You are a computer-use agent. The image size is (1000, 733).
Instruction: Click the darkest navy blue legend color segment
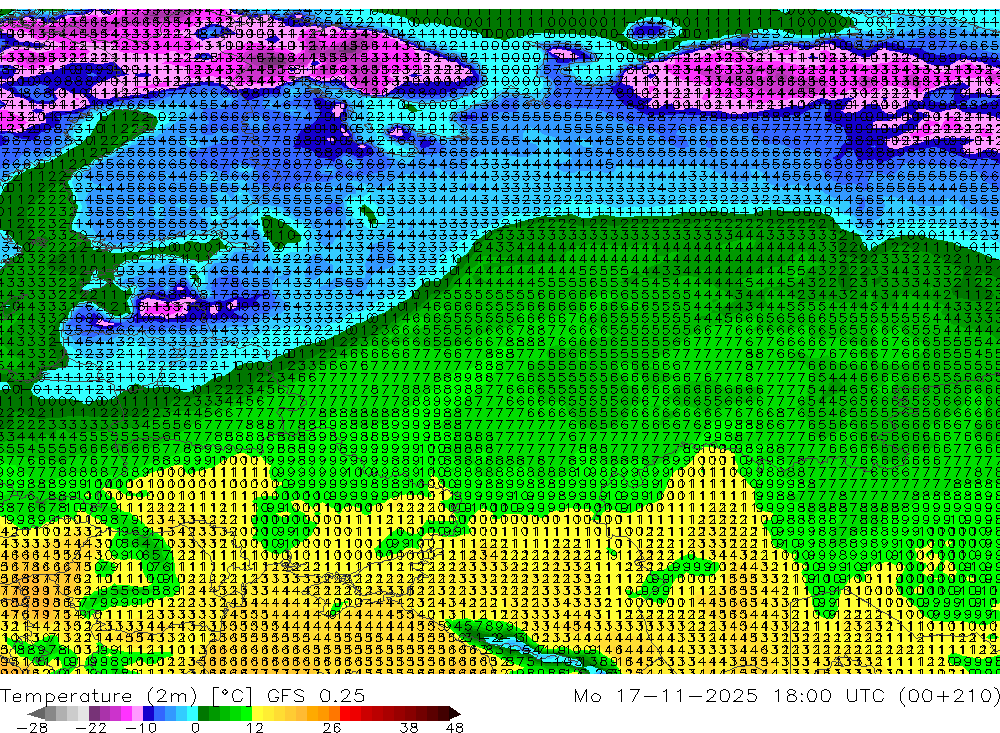[x=148, y=713]
